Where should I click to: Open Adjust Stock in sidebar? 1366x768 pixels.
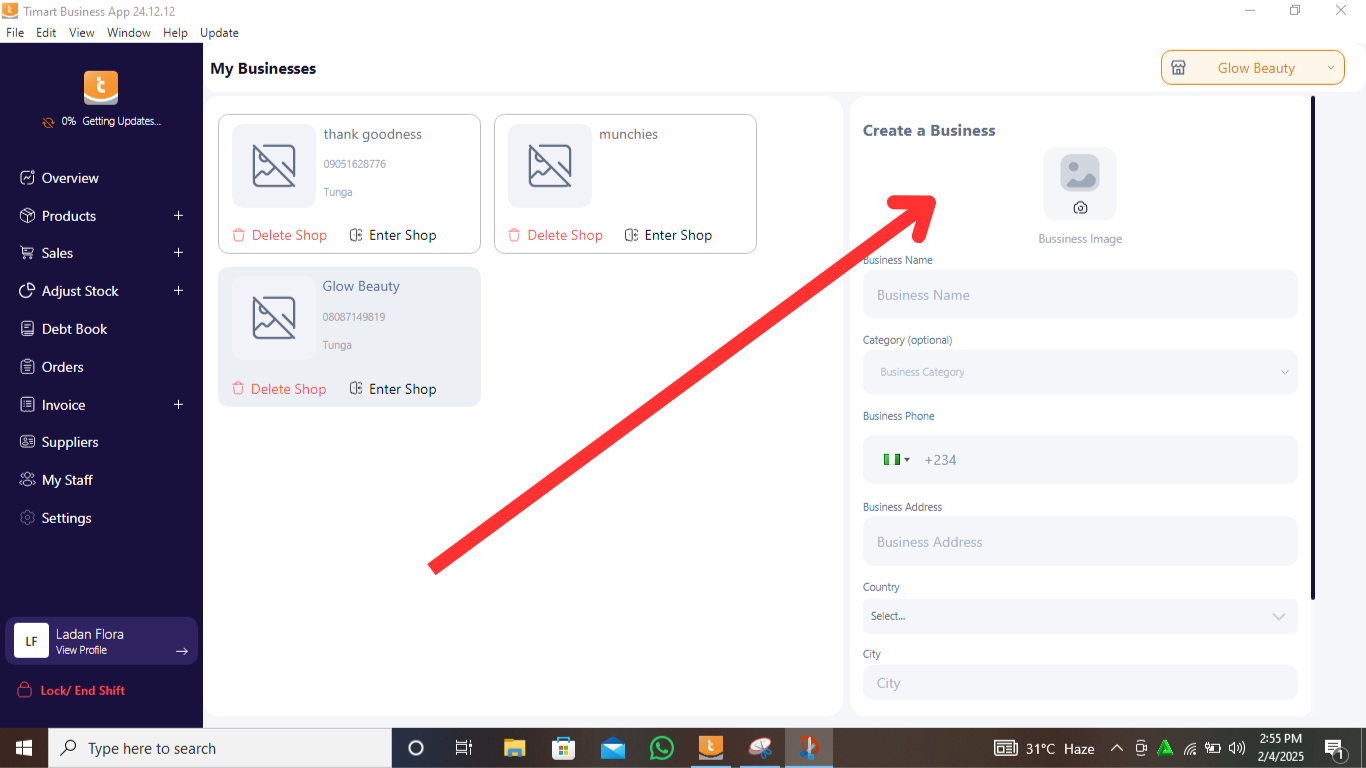tap(80, 291)
